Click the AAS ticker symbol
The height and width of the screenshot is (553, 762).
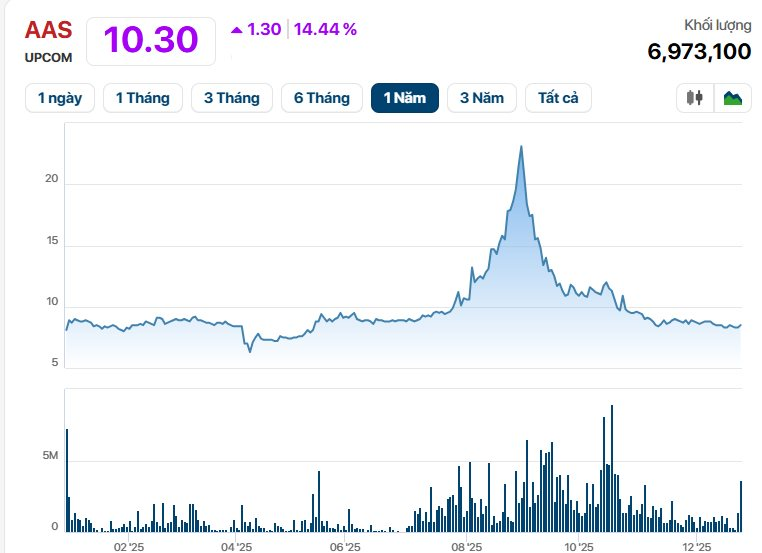coord(48,29)
